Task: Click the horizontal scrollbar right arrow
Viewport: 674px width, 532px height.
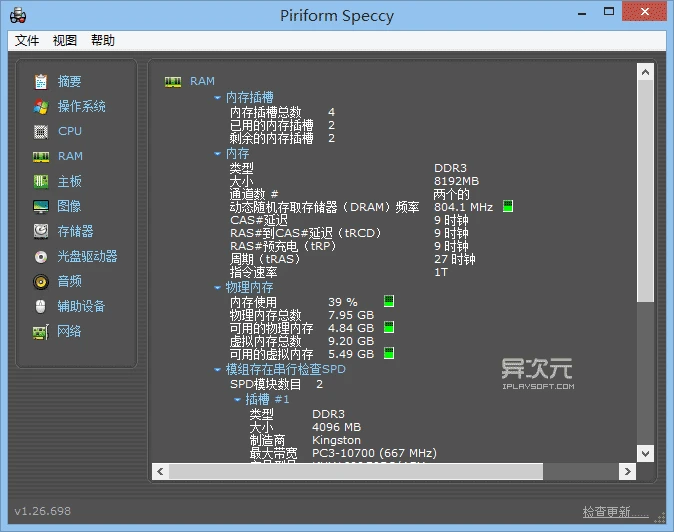Action: (628, 471)
